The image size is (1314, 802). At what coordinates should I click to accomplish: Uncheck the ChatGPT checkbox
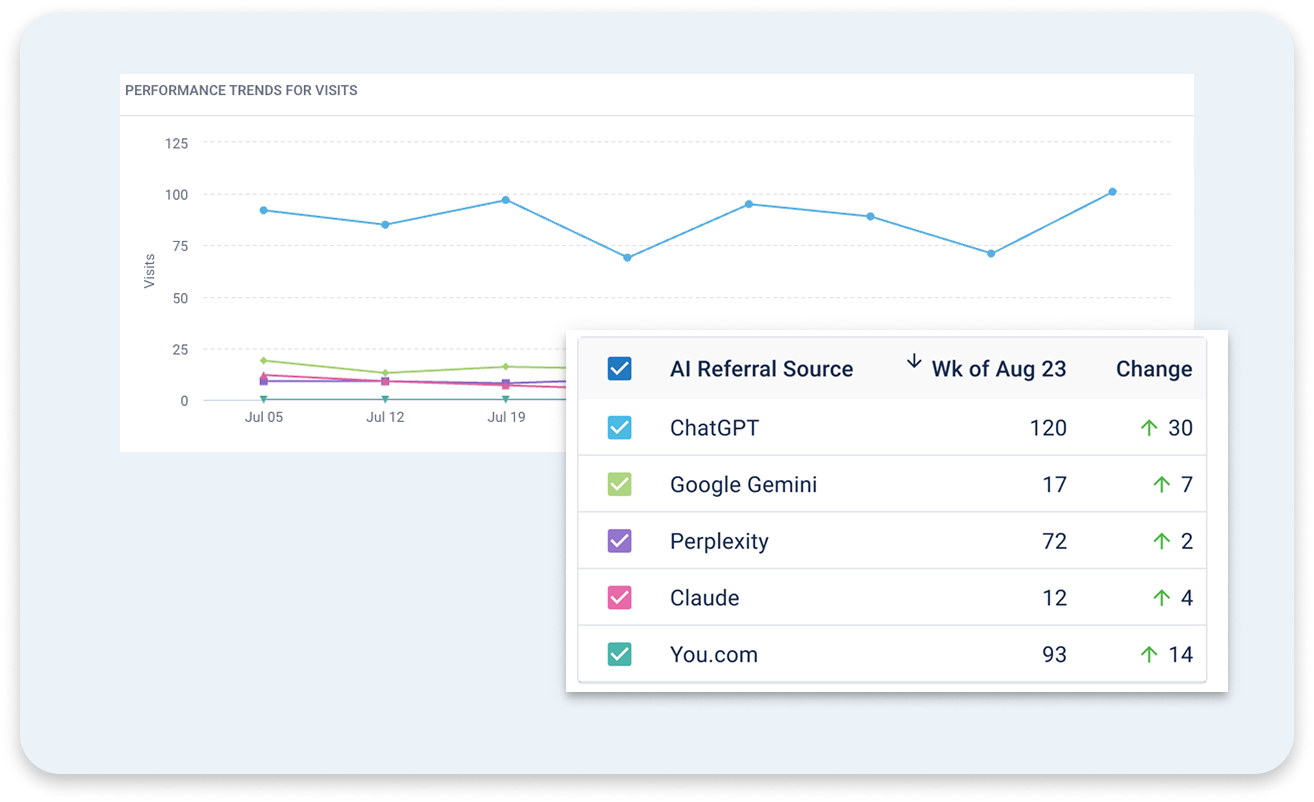click(x=620, y=428)
